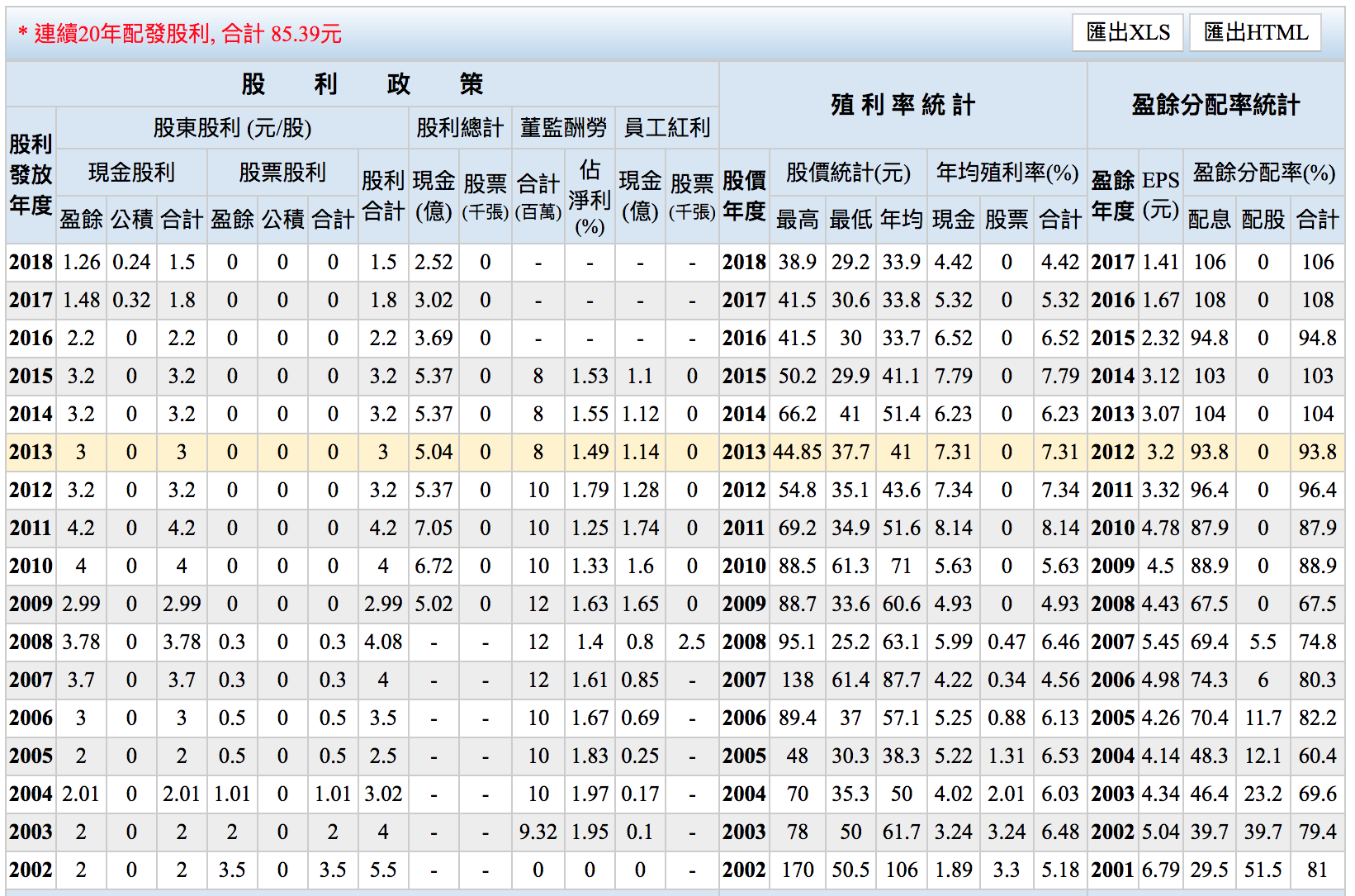This screenshot has height=896, width=1355.
Task: Click the 匯出HTML export button
Action: [1255, 33]
